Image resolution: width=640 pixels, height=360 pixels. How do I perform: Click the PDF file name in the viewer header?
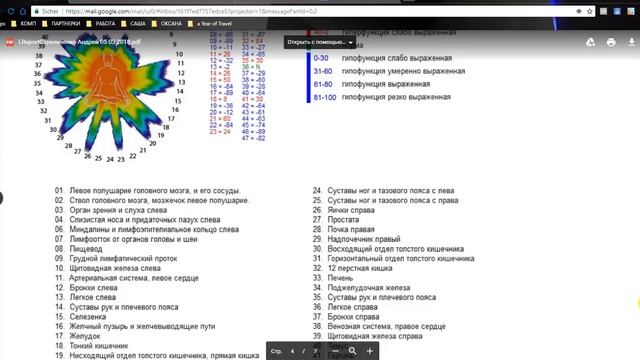tap(79, 42)
